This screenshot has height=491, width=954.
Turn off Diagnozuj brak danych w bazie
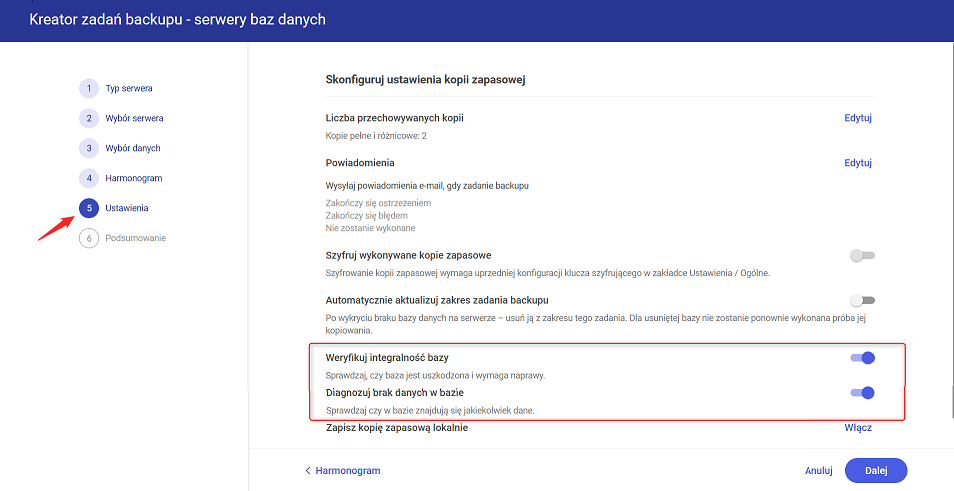pos(861,393)
